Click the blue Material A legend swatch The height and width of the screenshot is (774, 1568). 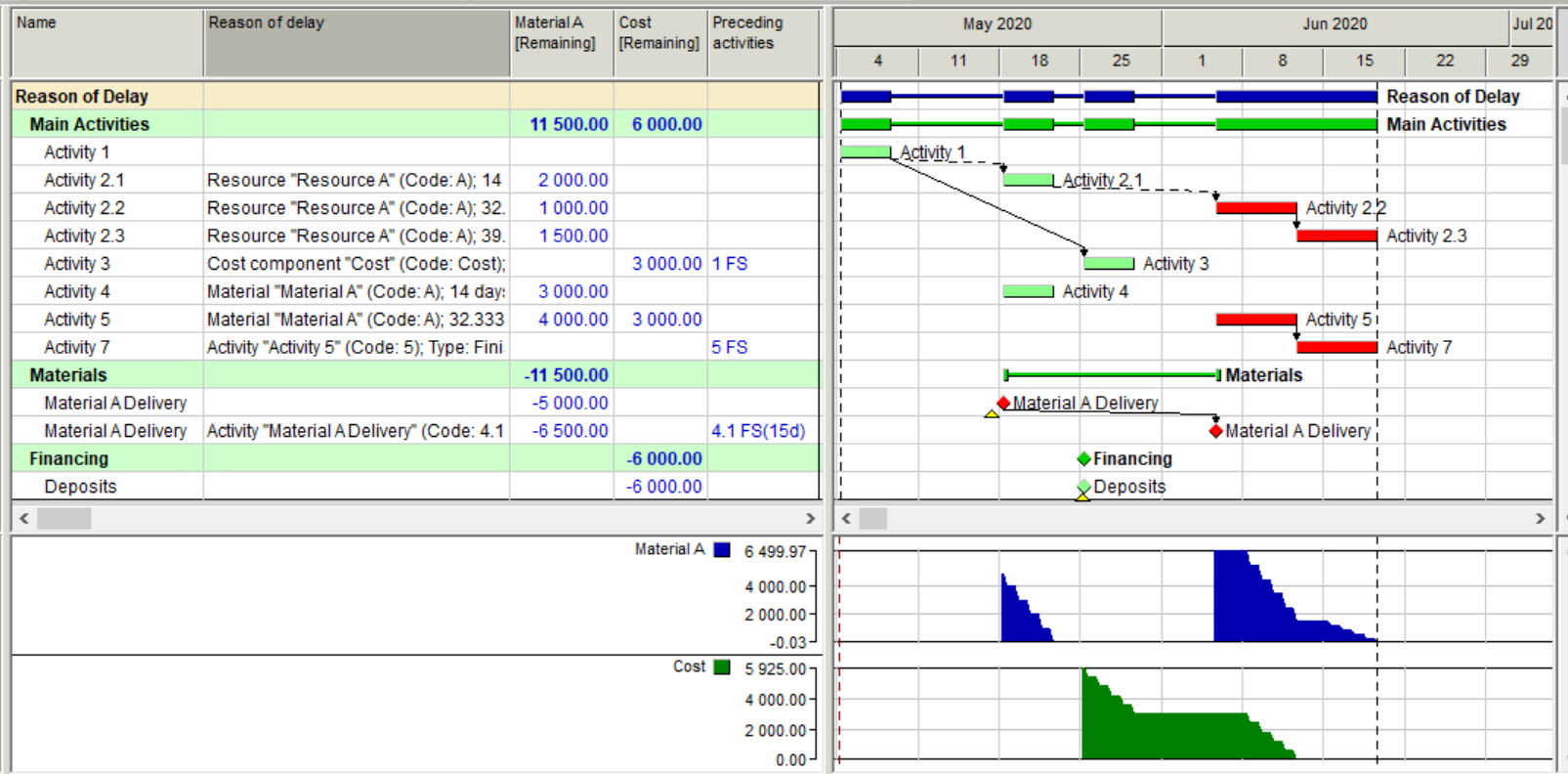coord(722,550)
